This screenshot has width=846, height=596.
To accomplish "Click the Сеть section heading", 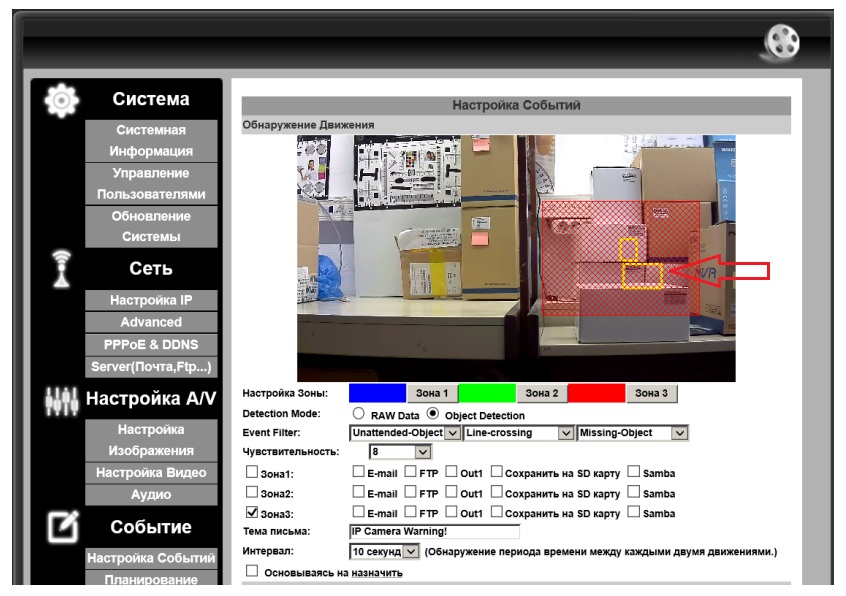I will 151,268.
